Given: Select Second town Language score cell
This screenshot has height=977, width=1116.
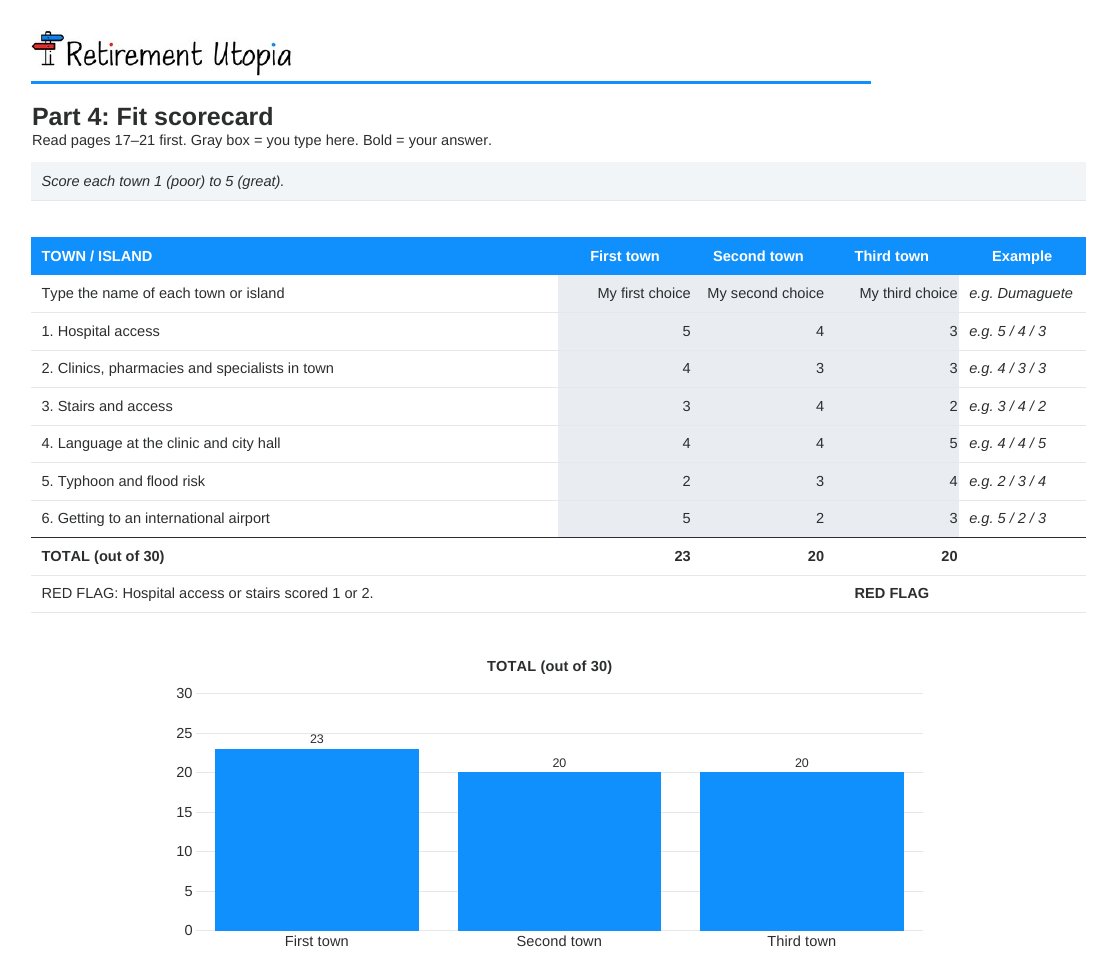Looking at the screenshot, I should tap(759, 443).
